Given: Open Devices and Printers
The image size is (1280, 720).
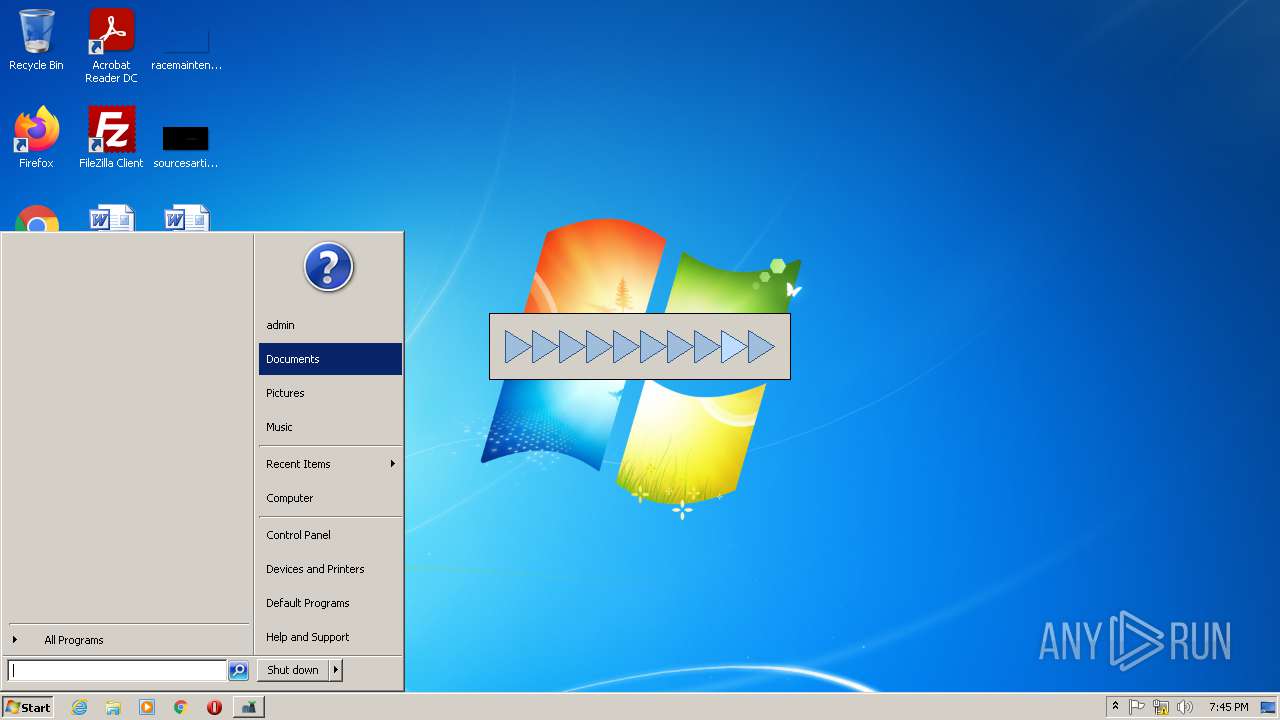Looking at the screenshot, I should (x=330, y=569).
